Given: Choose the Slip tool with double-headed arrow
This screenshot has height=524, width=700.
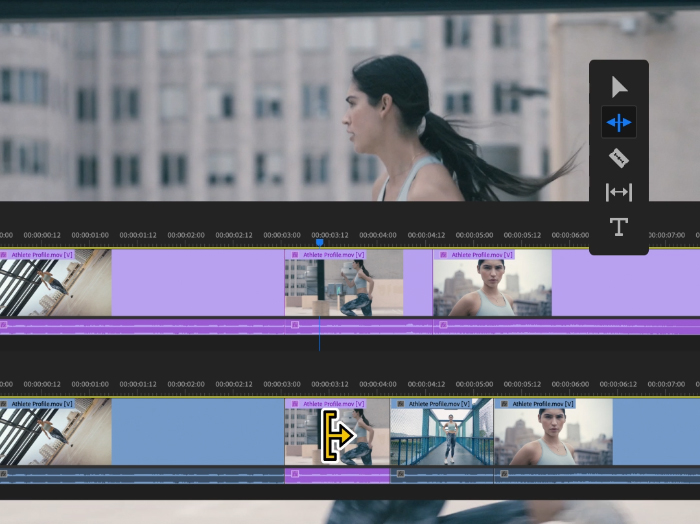Looking at the screenshot, I should coord(619,192).
